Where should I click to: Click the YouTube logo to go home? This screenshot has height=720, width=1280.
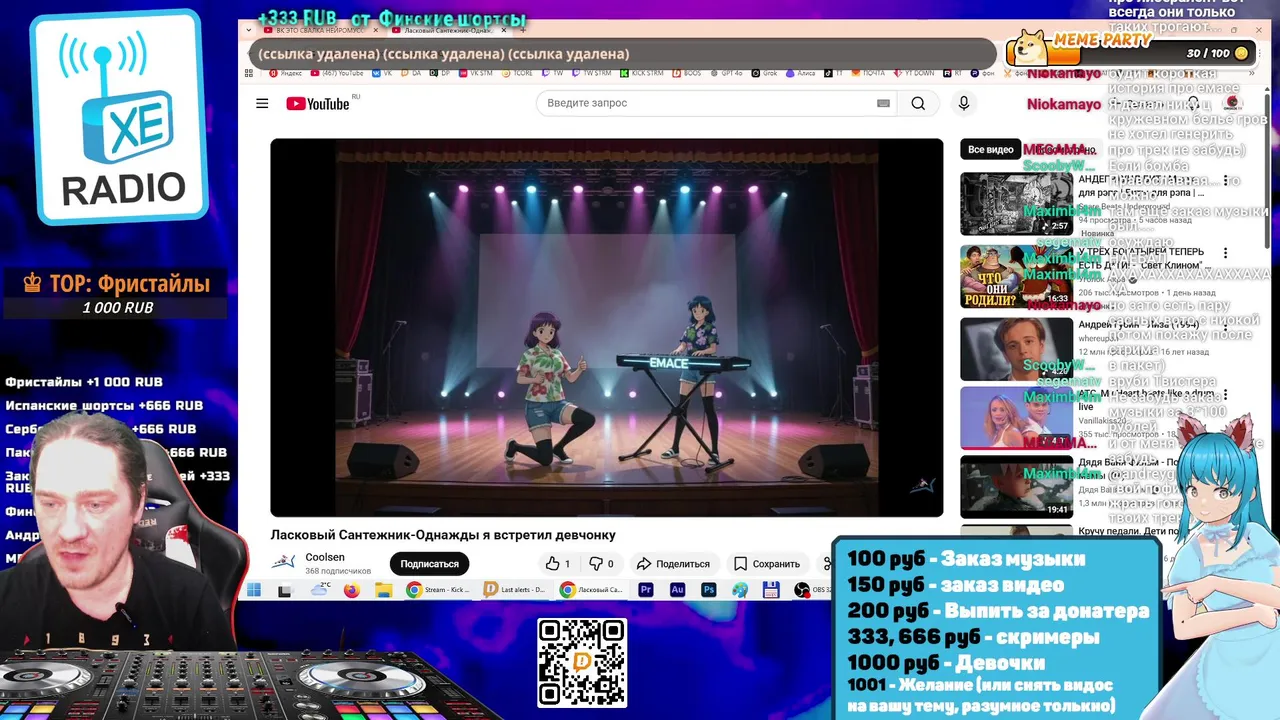click(x=318, y=104)
